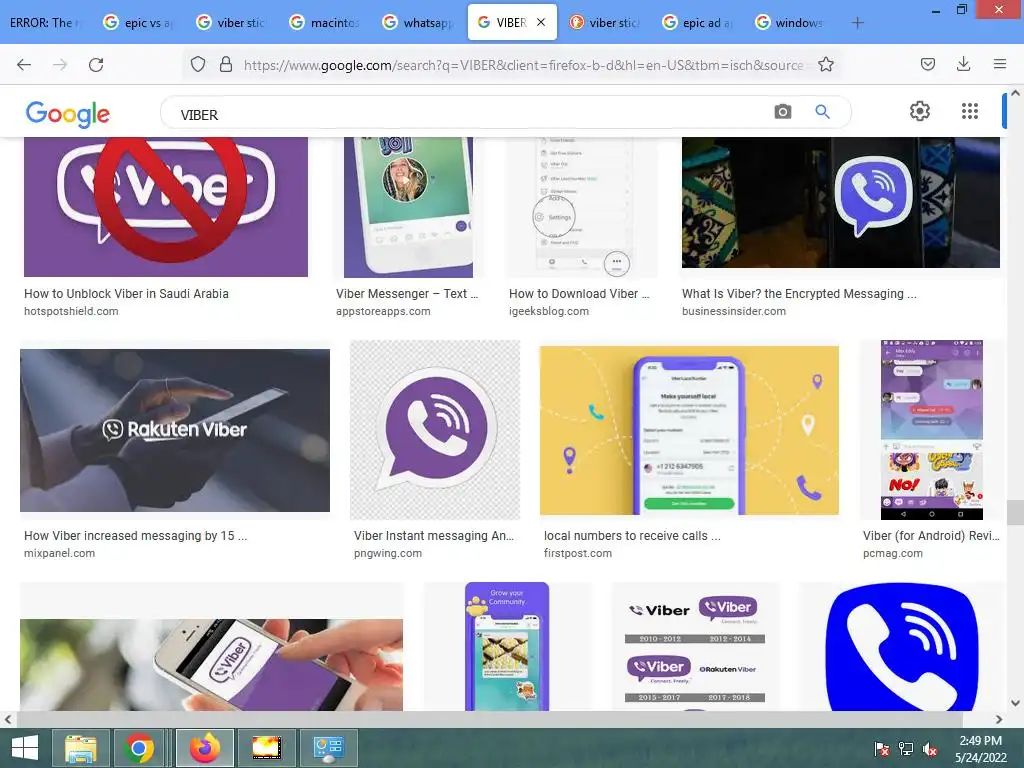Click the forward navigation arrow
This screenshot has width=1024, height=768.
pos(60,65)
